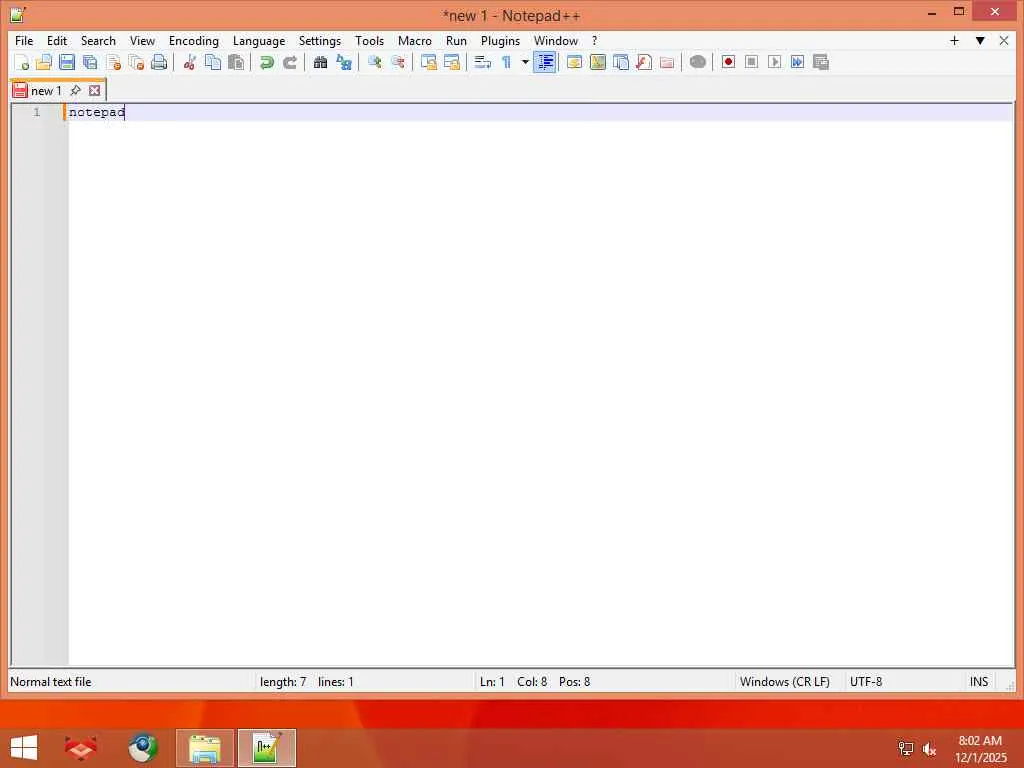1024x768 pixels.
Task: Click Run Macro Multiple Times icon
Action: click(x=797, y=62)
